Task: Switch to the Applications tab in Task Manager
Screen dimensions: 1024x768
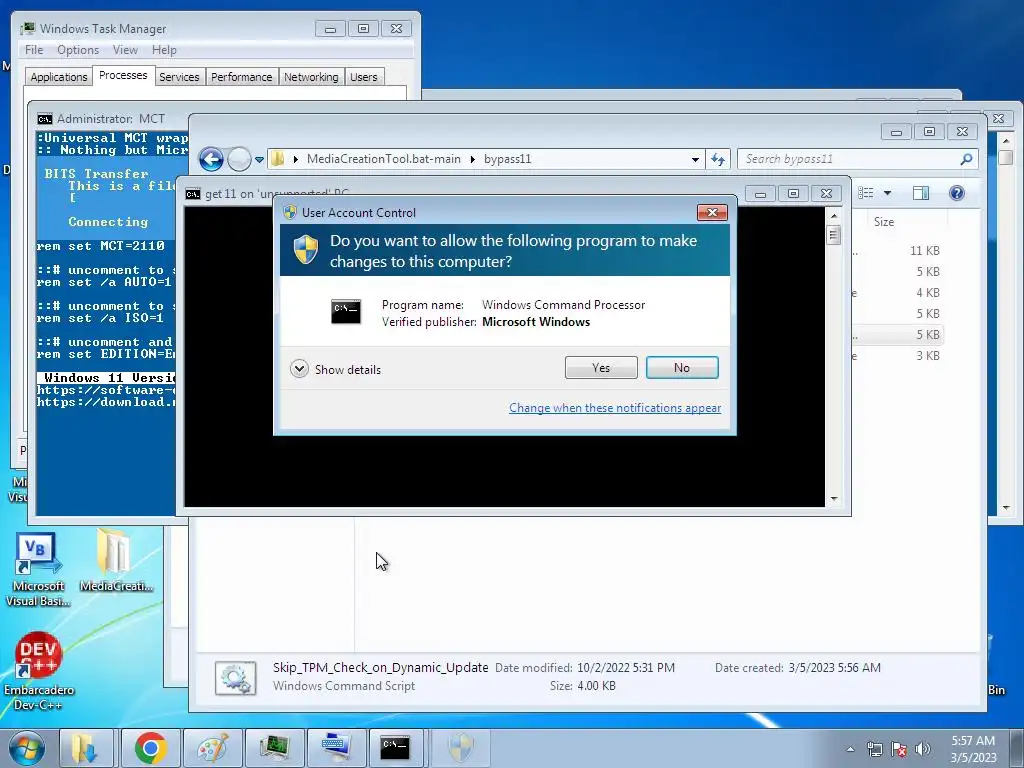Action: (59, 77)
